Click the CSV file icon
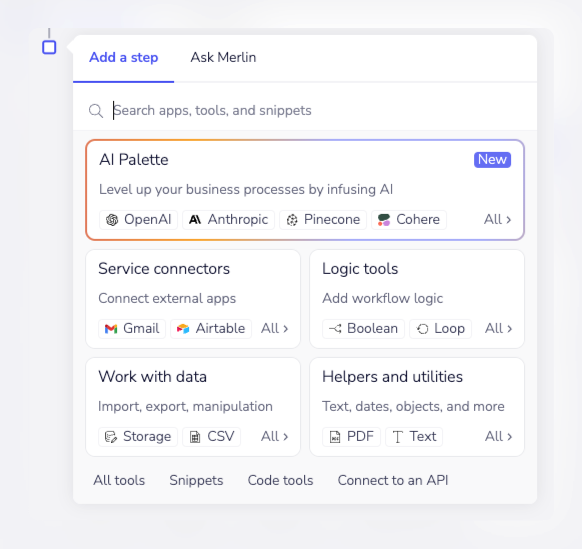This screenshot has height=549, width=582. click(195, 437)
